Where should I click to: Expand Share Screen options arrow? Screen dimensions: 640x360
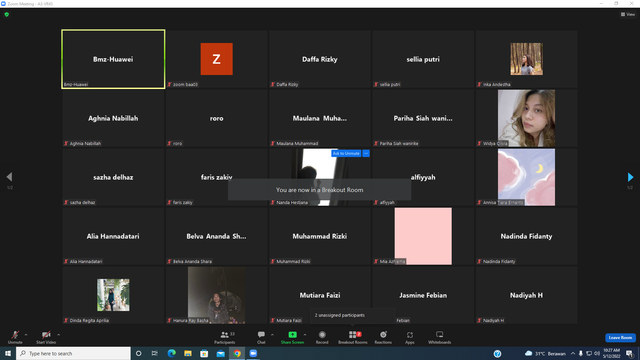(304, 335)
